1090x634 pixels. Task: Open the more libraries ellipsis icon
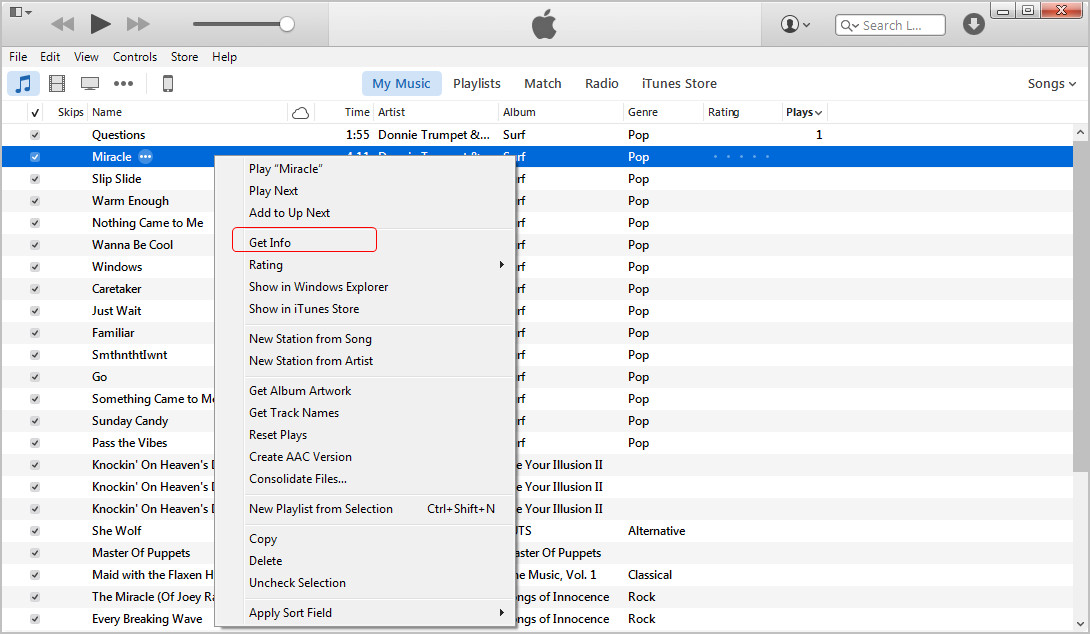[124, 83]
